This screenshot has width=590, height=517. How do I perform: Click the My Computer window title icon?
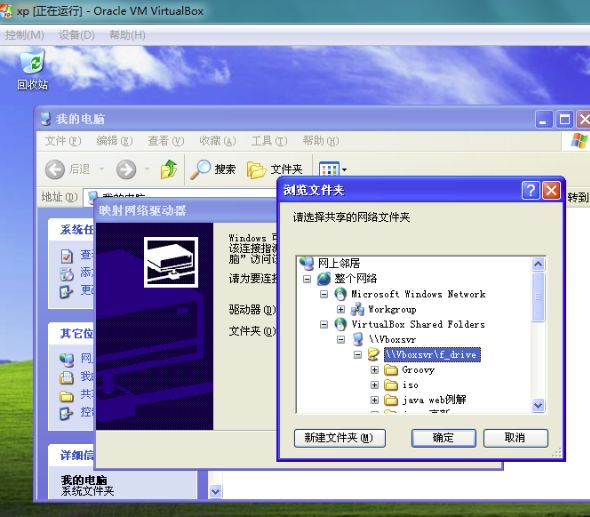coord(46,119)
